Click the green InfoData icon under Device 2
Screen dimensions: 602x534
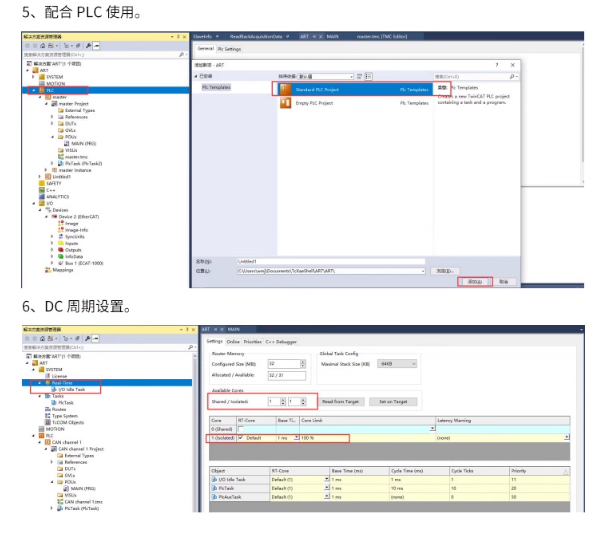(61, 256)
